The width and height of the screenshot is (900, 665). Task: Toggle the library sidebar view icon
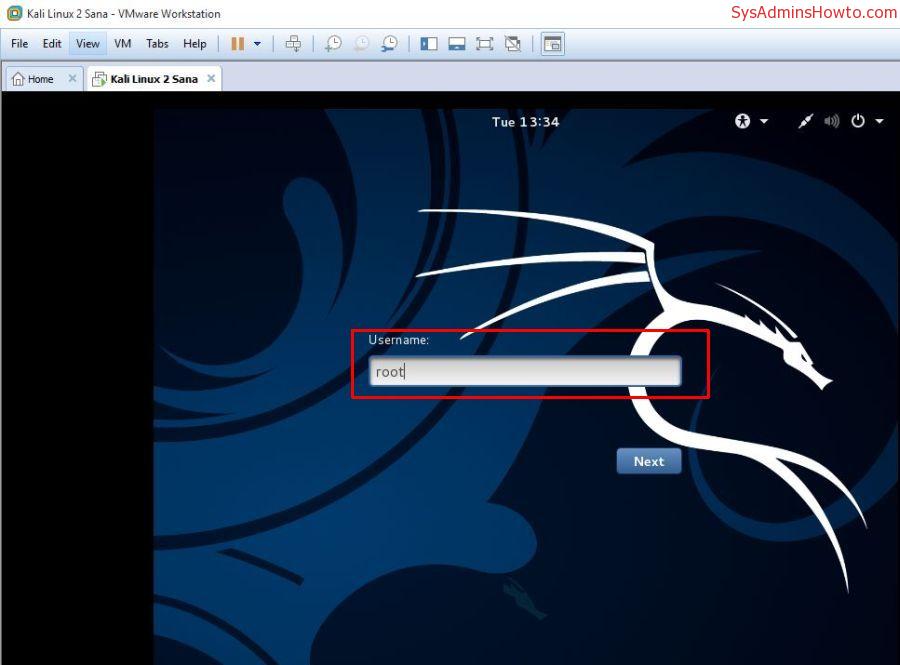429,44
